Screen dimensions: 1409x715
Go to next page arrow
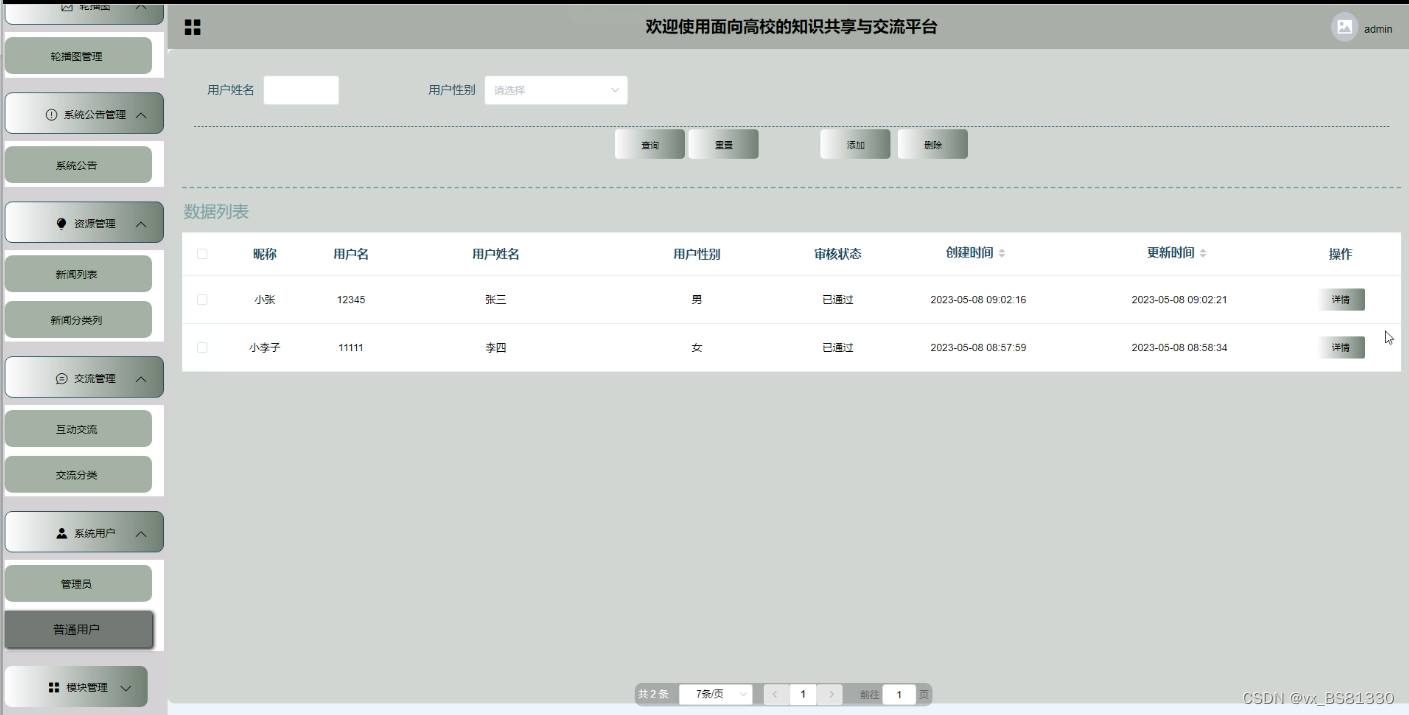[830, 694]
